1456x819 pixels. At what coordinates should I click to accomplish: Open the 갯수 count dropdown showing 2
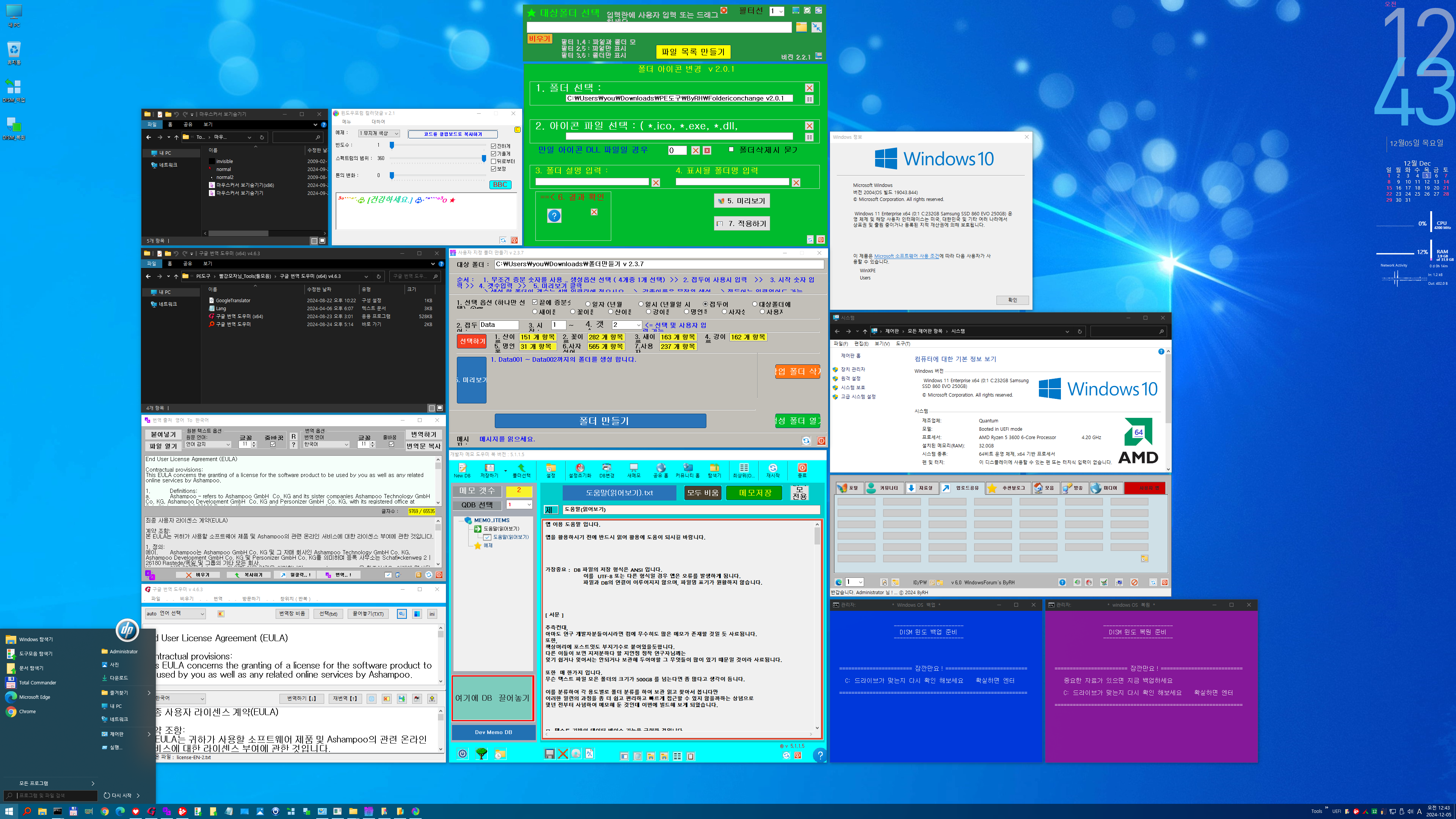coord(627,325)
